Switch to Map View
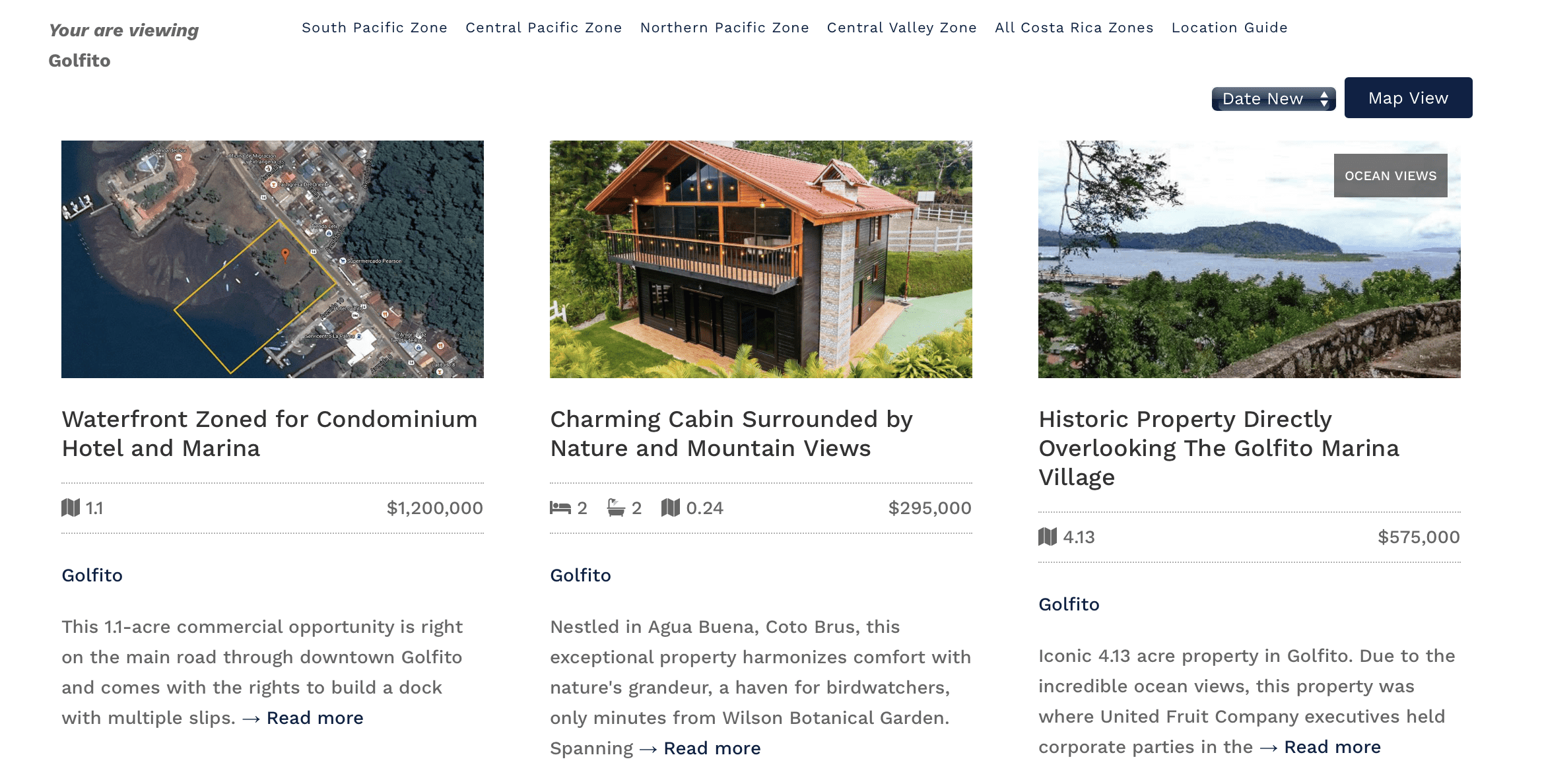This screenshot has width=1542, height=784. coord(1408,98)
